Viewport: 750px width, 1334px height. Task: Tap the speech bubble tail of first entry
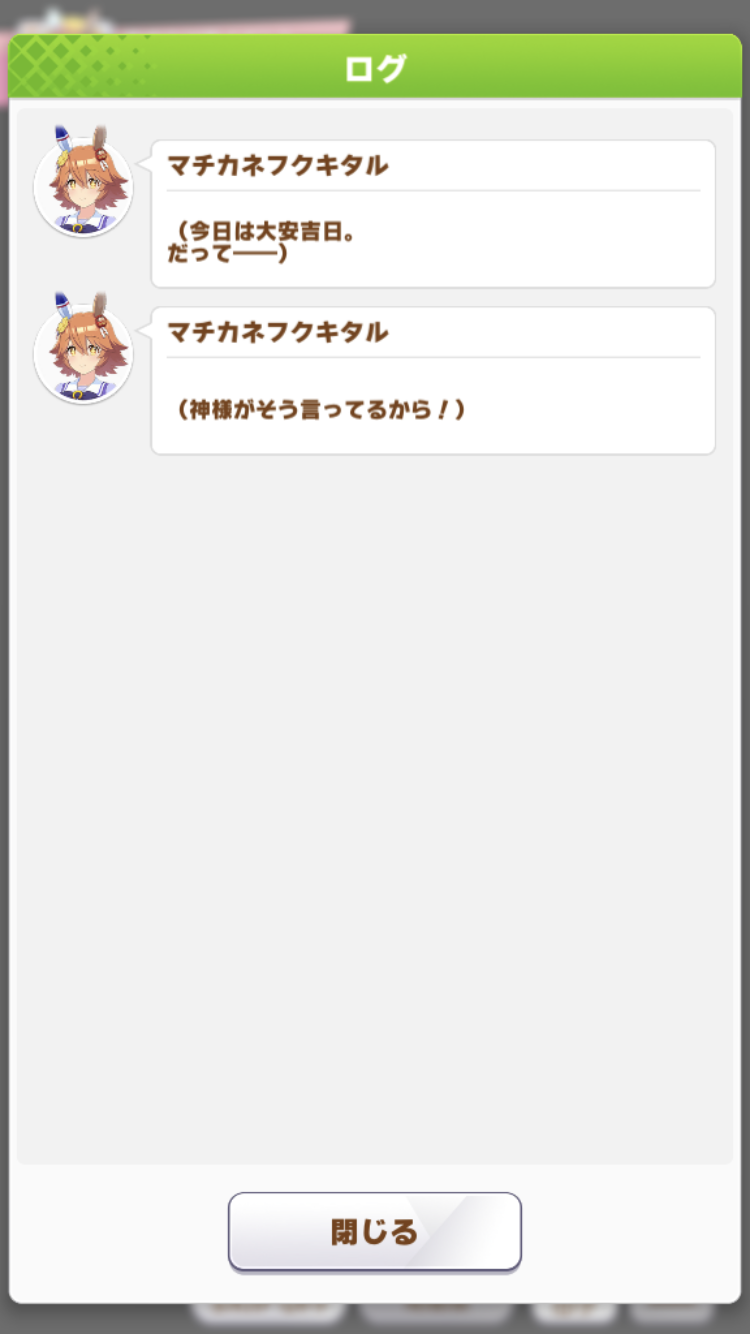tap(144, 159)
